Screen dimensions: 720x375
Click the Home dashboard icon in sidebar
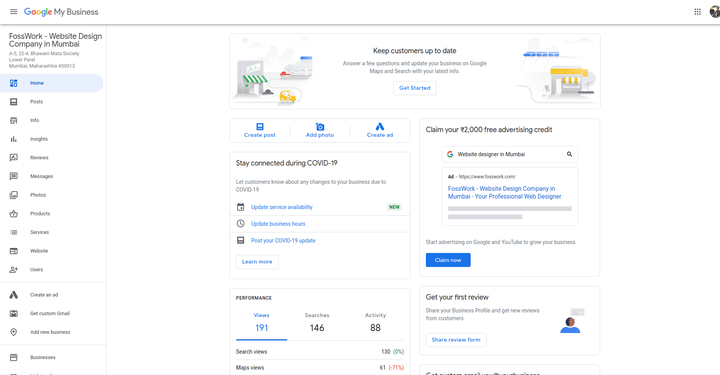14,83
